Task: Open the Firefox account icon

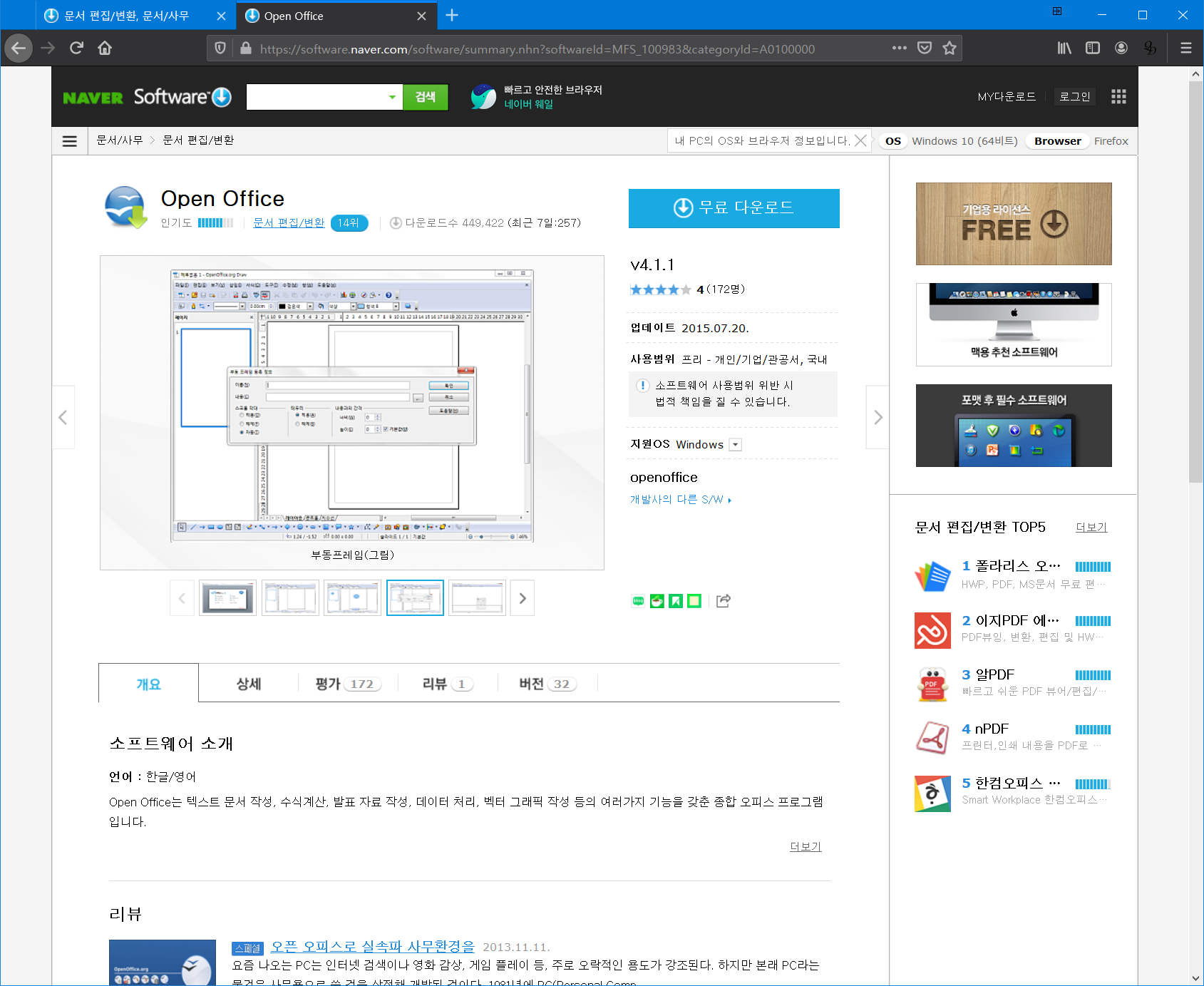Action: [x=1121, y=48]
